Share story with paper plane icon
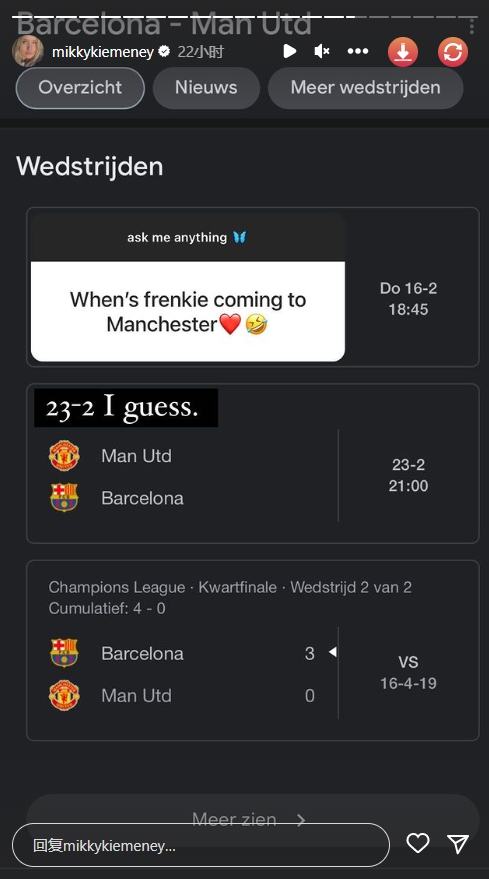 (458, 843)
